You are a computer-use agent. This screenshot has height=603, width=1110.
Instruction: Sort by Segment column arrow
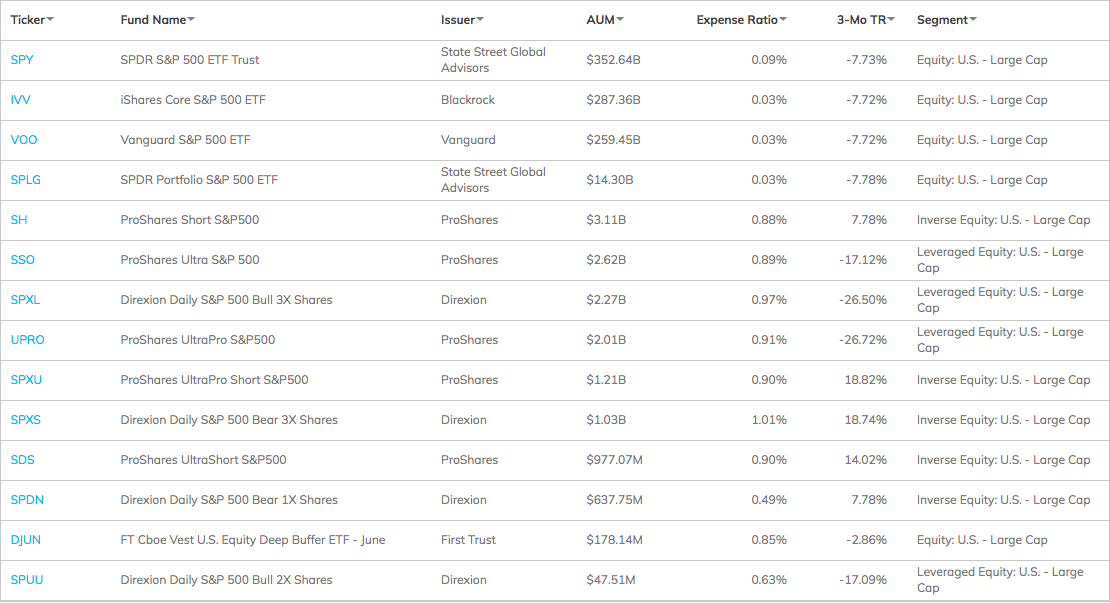973,21
